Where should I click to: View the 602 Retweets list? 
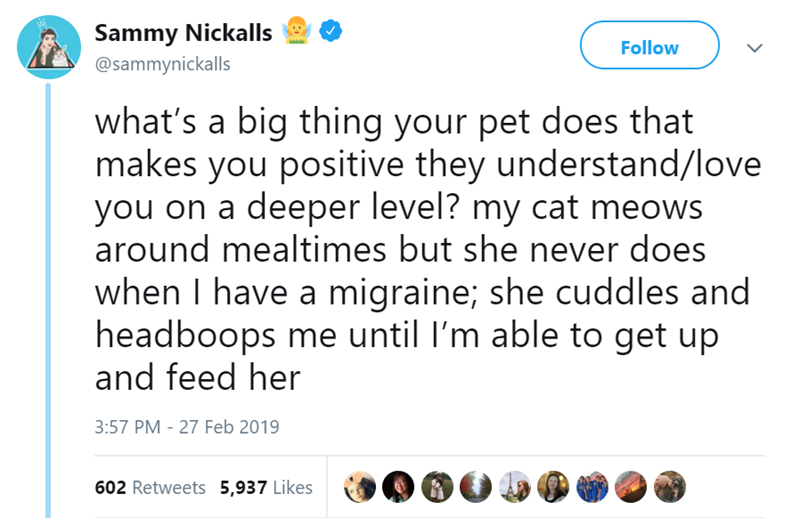click(149, 487)
